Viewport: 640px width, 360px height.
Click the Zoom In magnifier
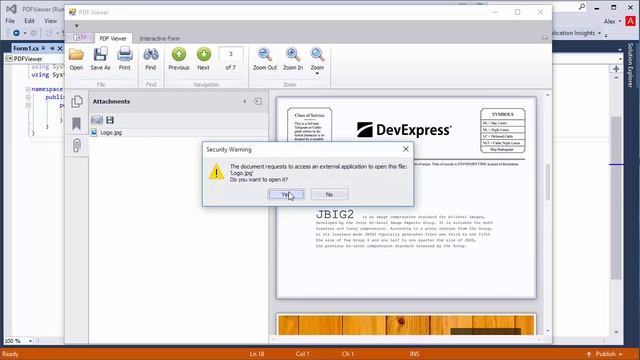(x=293, y=59)
